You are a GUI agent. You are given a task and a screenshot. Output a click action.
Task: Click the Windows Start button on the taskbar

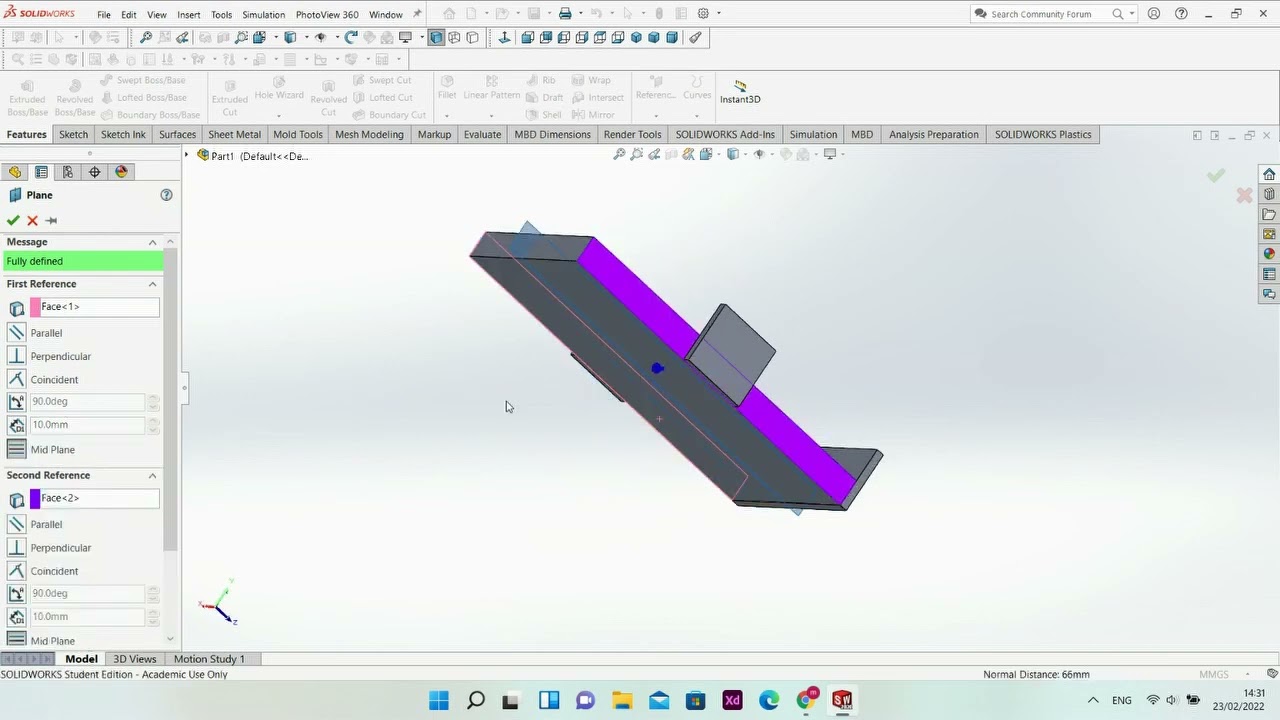point(439,700)
